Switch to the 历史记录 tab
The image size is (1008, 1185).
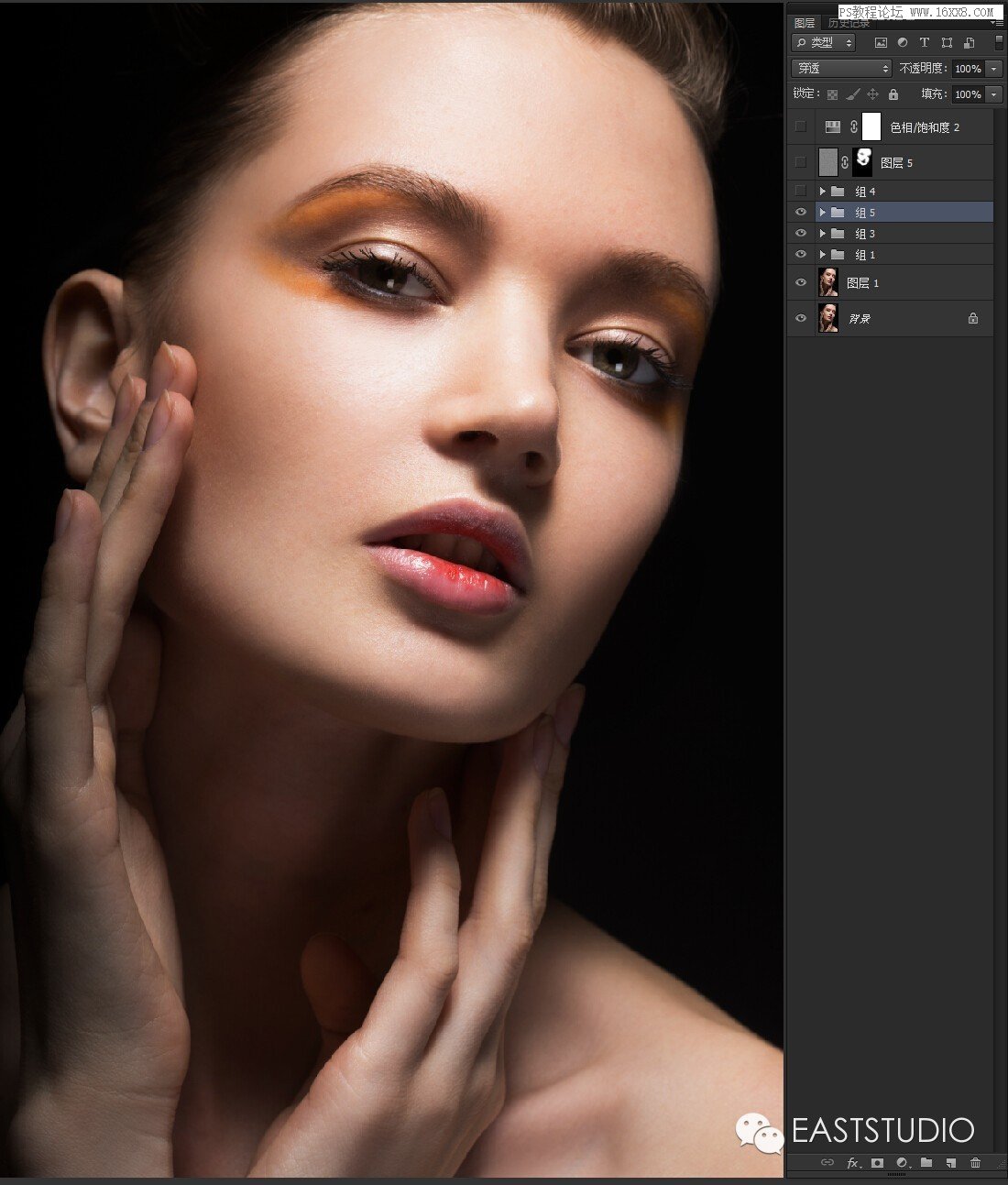(x=849, y=23)
